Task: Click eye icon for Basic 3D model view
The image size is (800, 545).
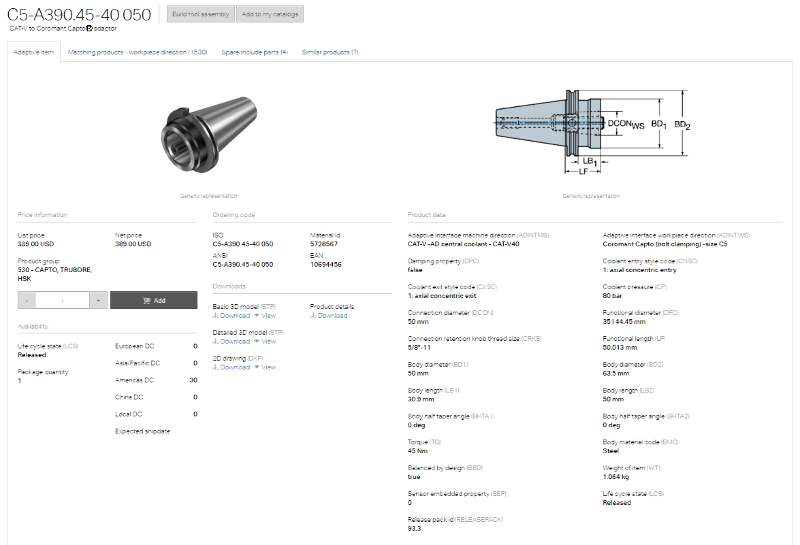Action: click(x=257, y=315)
